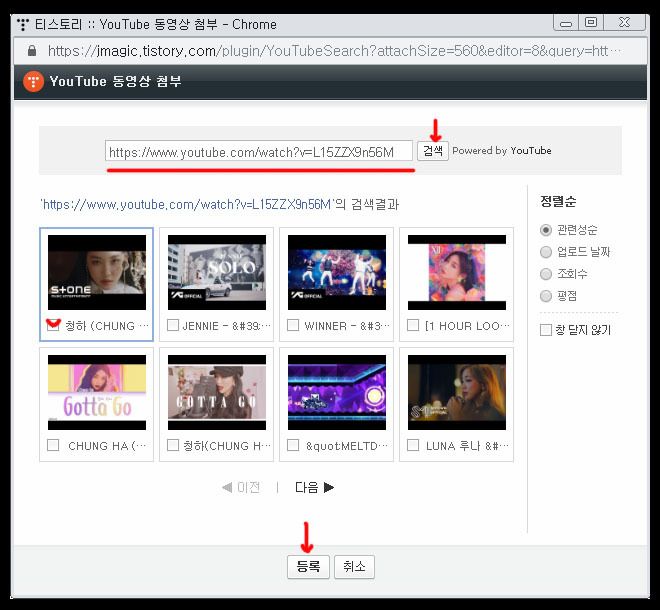Select the 관련성순 relevance sort radio
The height and width of the screenshot is (610, 660).
[x=546, y=230]
